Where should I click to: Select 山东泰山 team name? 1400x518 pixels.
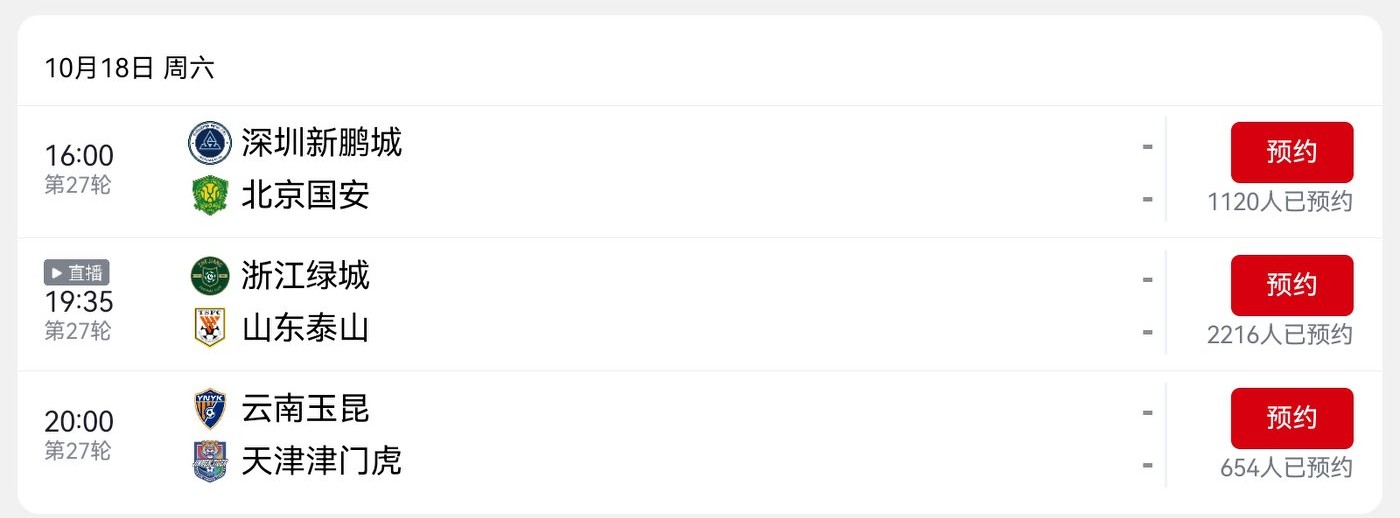pos(305,328)
